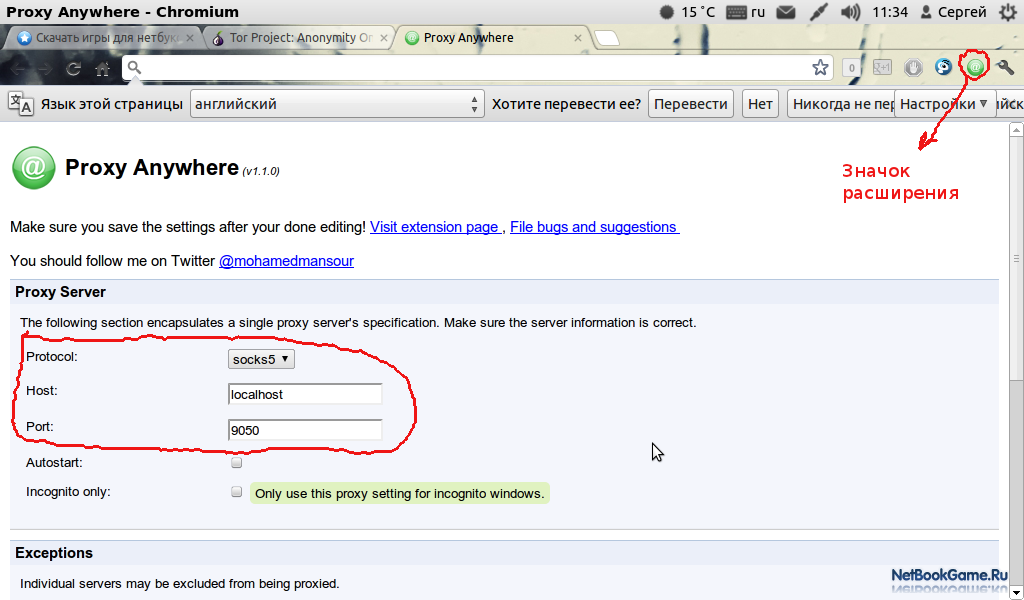Image resolution: width=1024 pixels, height=600 pixels.
Task: Open the Chromium wrench menu
Action: click(1005, 67)
